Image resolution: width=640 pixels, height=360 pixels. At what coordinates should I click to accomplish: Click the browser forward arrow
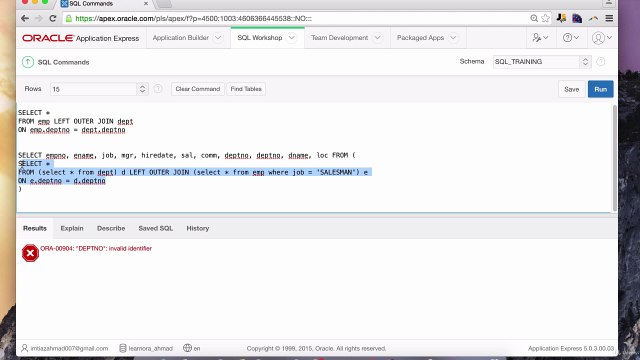pyautogui.click(x=39, y=18)
